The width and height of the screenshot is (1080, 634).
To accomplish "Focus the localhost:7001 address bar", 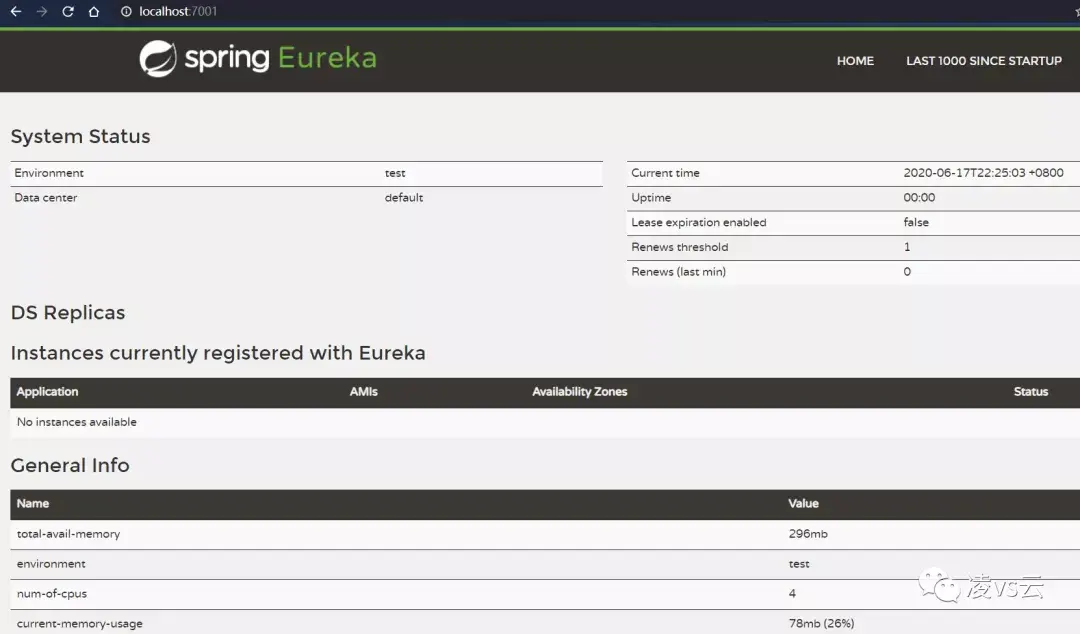I will (178, 11).
